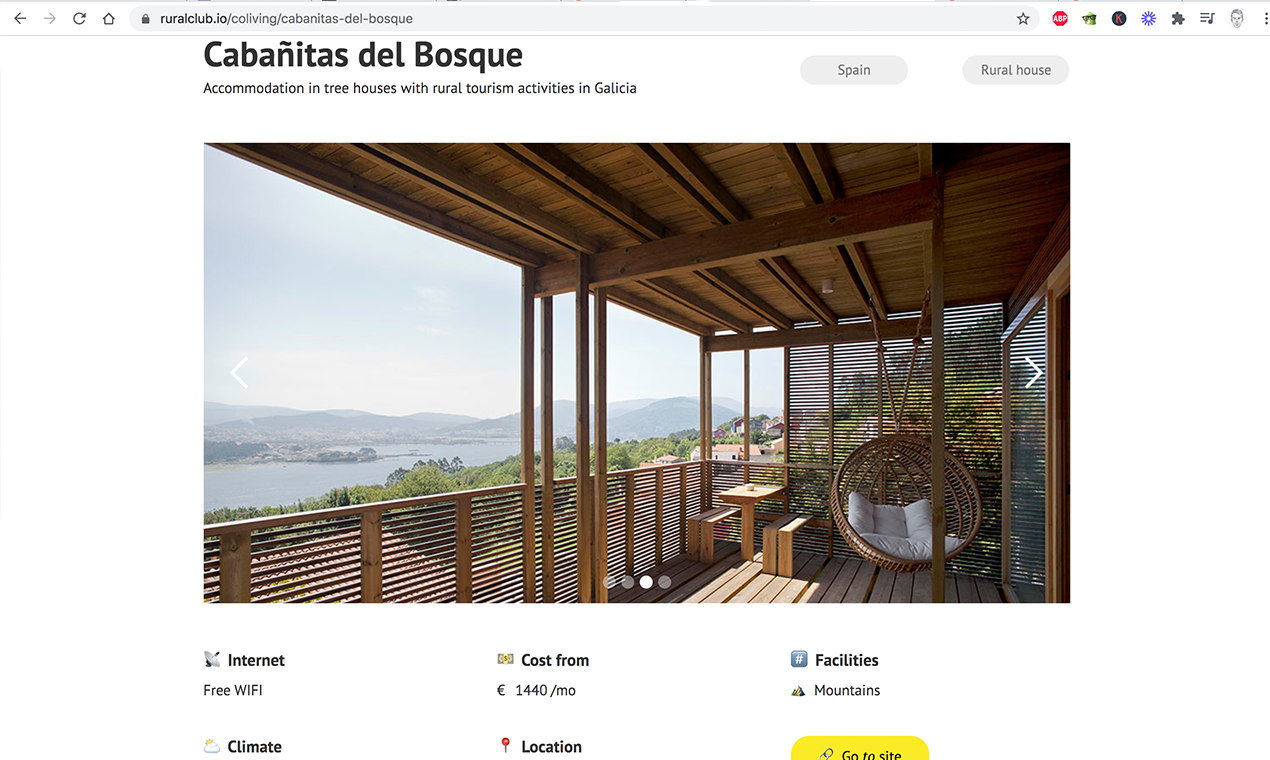1270x760 pixels.
Task: Open the media control playlist icon
Action: (1207, 18)
